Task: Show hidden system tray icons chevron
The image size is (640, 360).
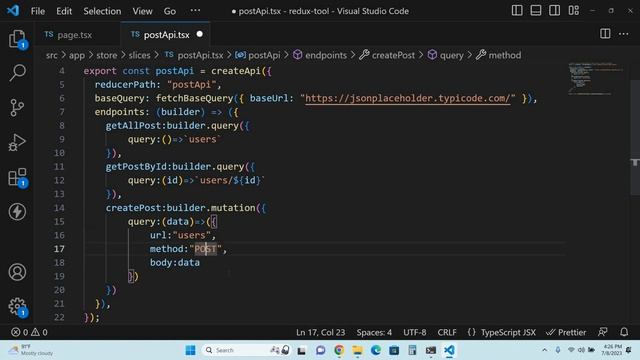Action: (x=544, y=350)
